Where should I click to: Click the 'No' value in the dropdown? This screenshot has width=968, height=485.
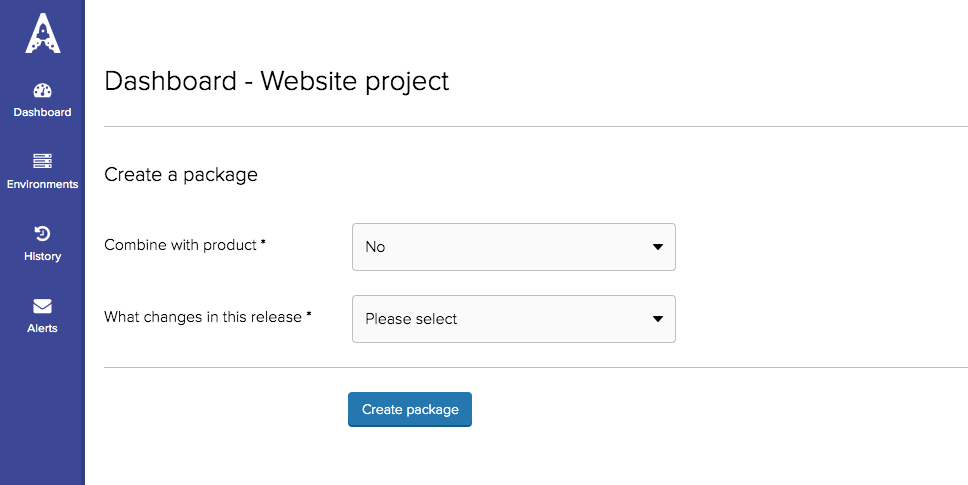click(375, 247)
